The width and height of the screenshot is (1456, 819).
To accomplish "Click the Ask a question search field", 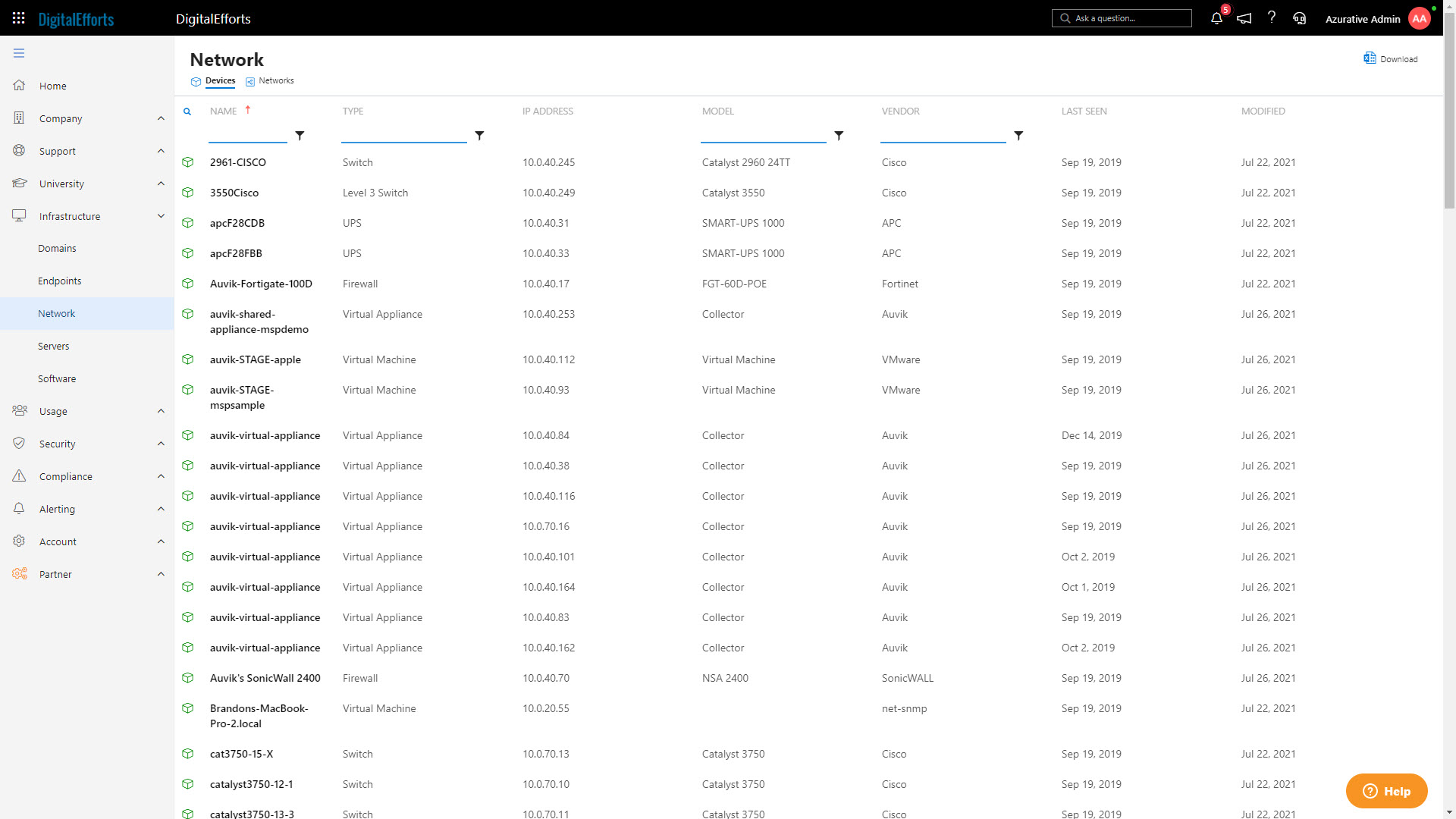I will pos(1122,18).
